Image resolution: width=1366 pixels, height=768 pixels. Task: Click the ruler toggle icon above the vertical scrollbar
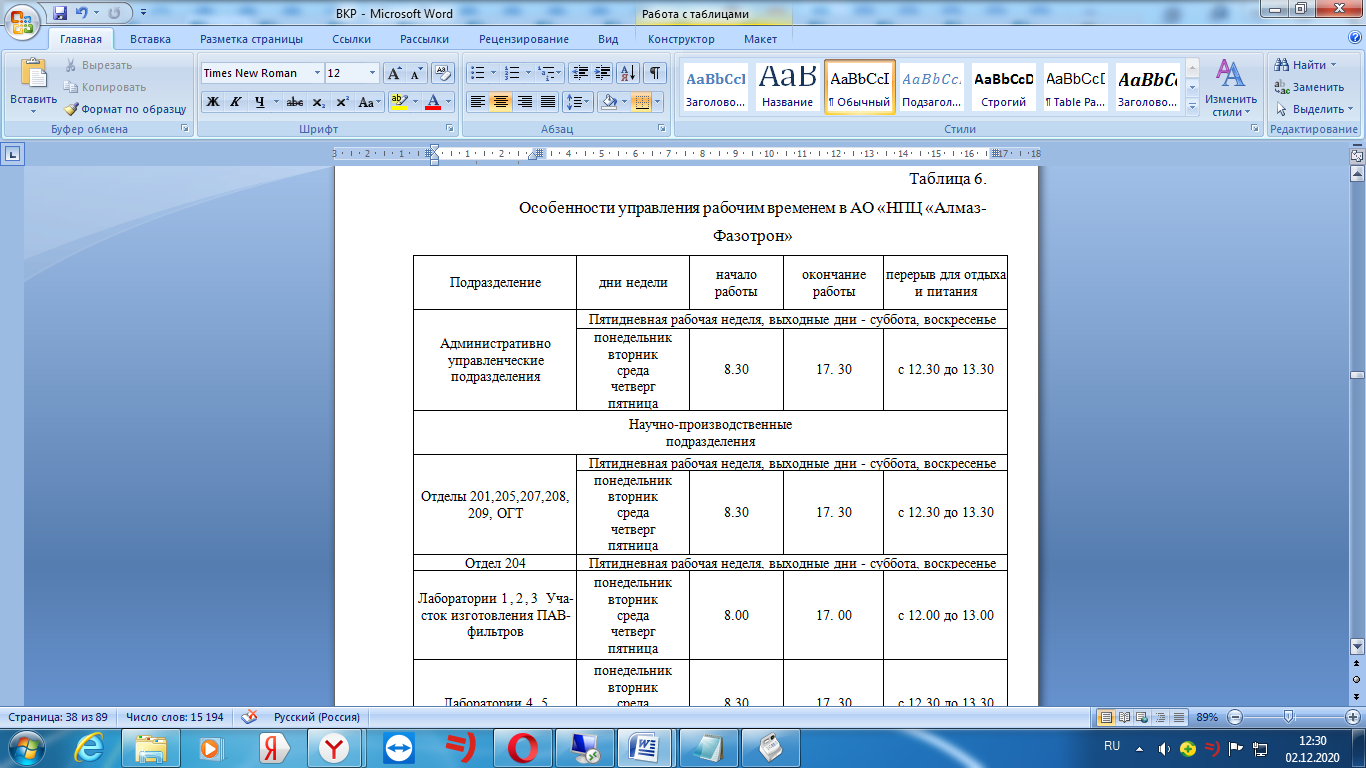pos(1357,154)
